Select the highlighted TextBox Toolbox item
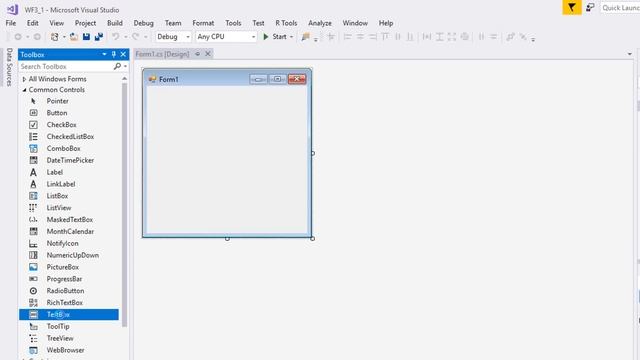 pyautogui.click(x=69, y=315)
